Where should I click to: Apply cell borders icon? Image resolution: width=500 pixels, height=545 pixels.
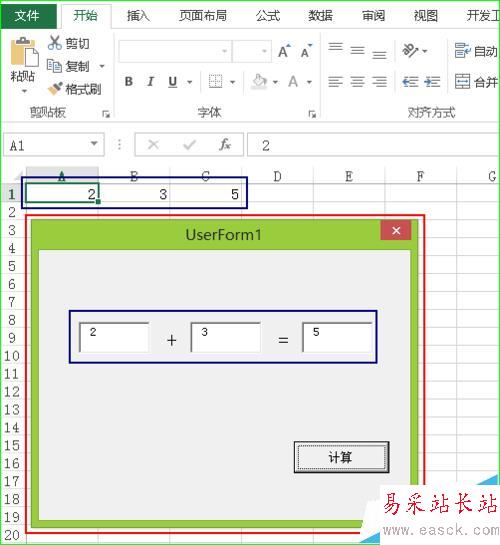215,82
